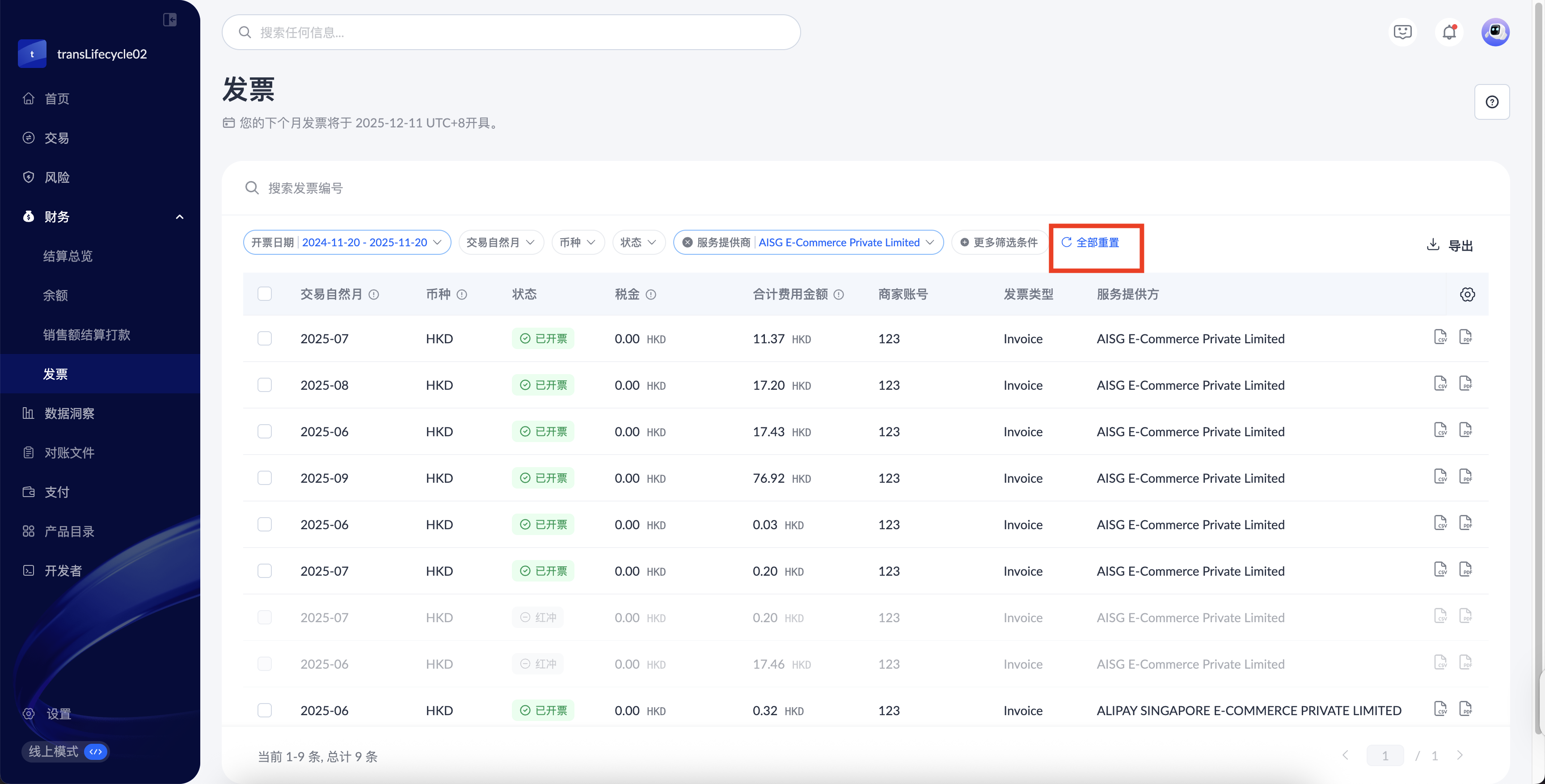Expand the 币种 filter dropdown
The height and width of the screenshot is (784, 1545).
(577, 242)
